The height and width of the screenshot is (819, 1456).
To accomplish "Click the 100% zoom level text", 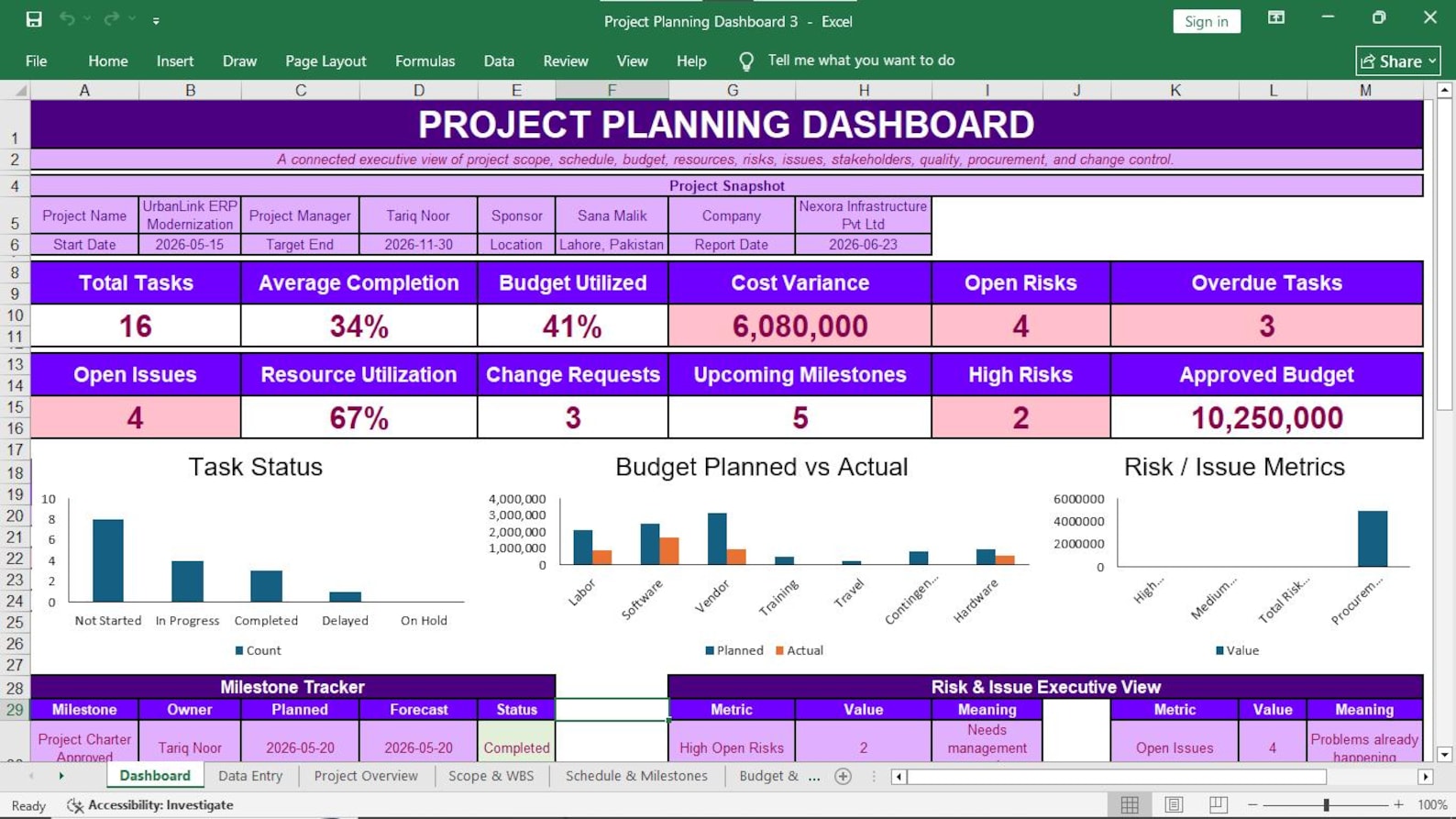I will tap(1432, 805).
